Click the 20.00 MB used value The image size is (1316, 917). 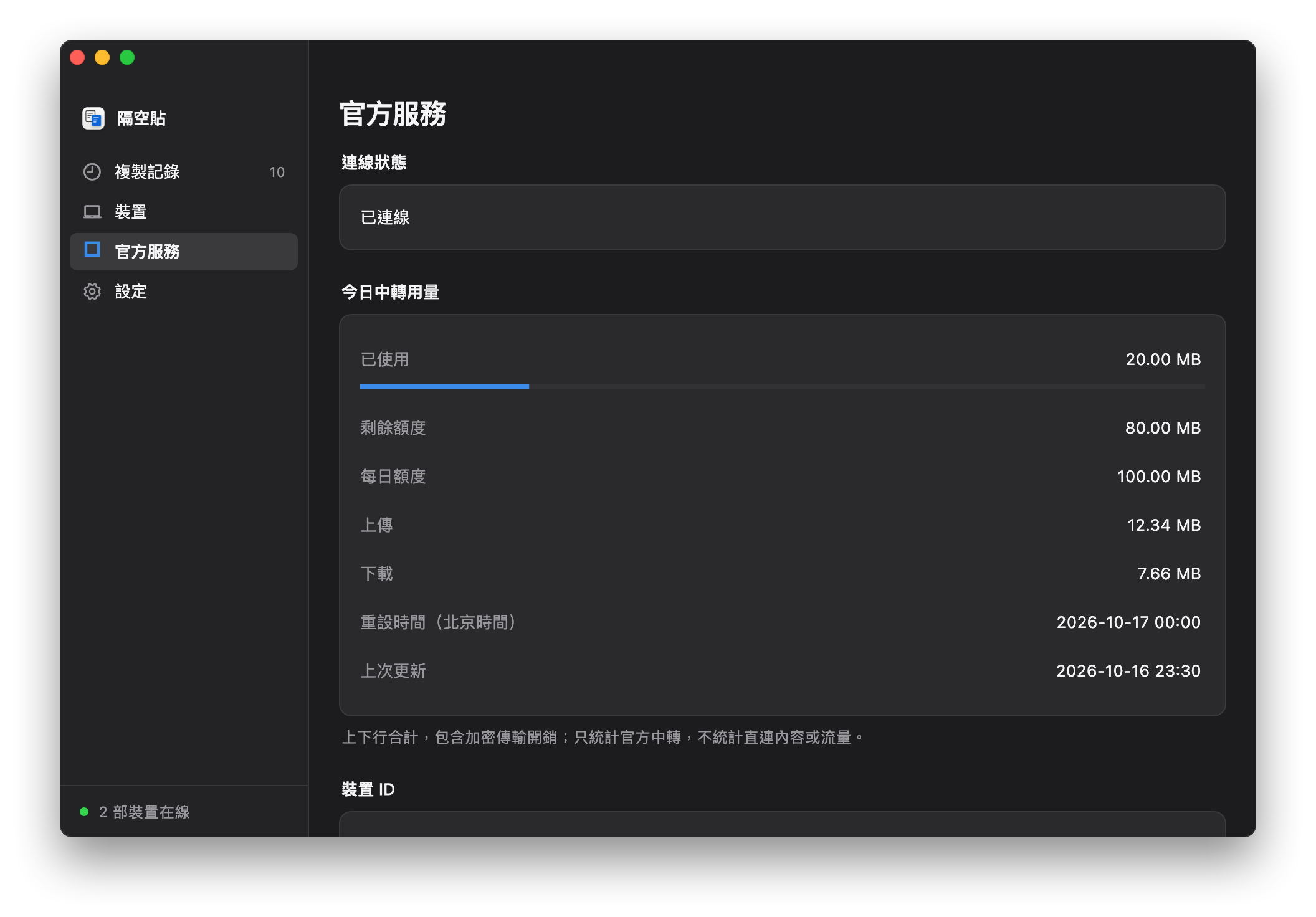pos(1163,359)
